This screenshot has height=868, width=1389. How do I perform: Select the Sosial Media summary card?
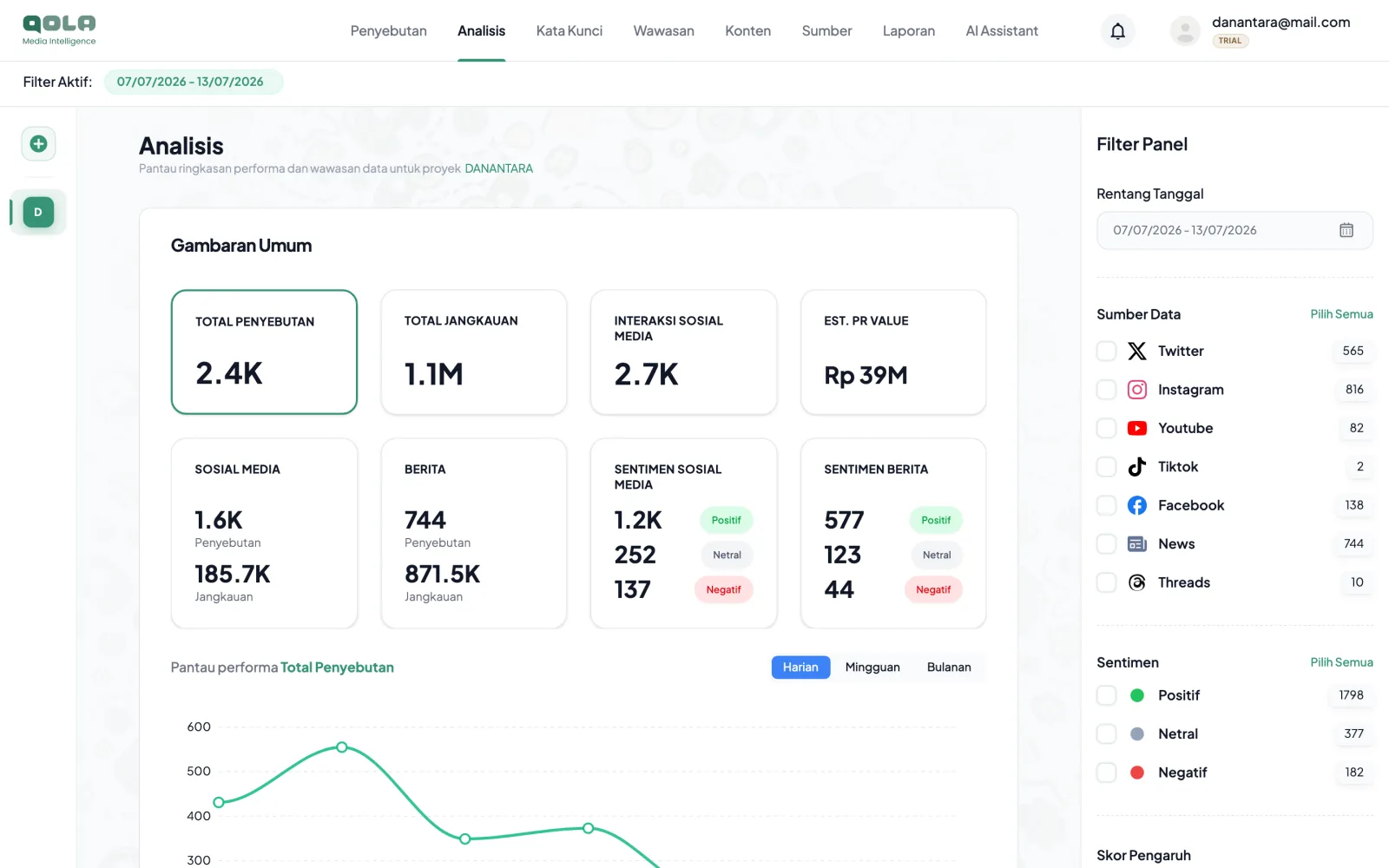(x=265, y=533)
